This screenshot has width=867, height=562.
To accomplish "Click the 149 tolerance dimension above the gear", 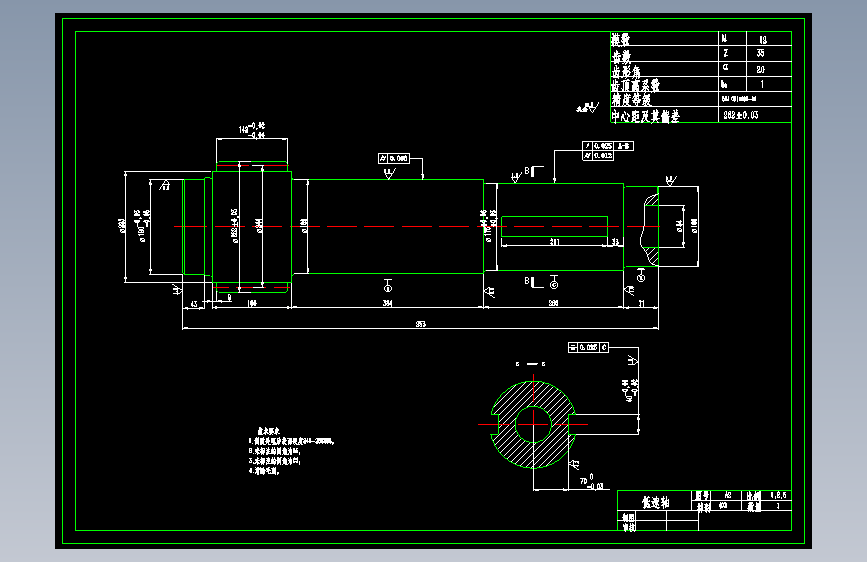I will [252, 130].
